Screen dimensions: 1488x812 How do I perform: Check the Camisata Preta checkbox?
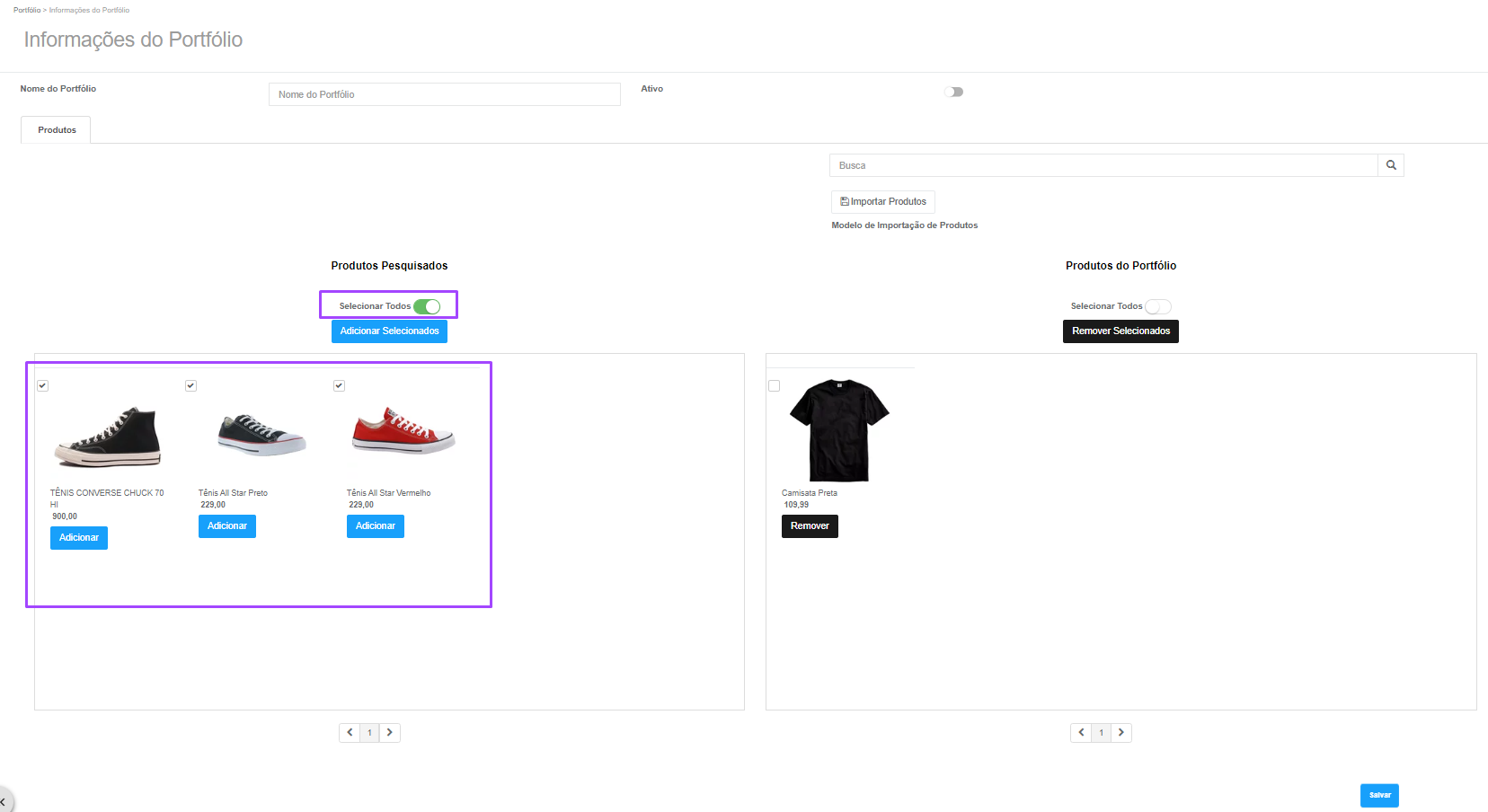point(774,385)
